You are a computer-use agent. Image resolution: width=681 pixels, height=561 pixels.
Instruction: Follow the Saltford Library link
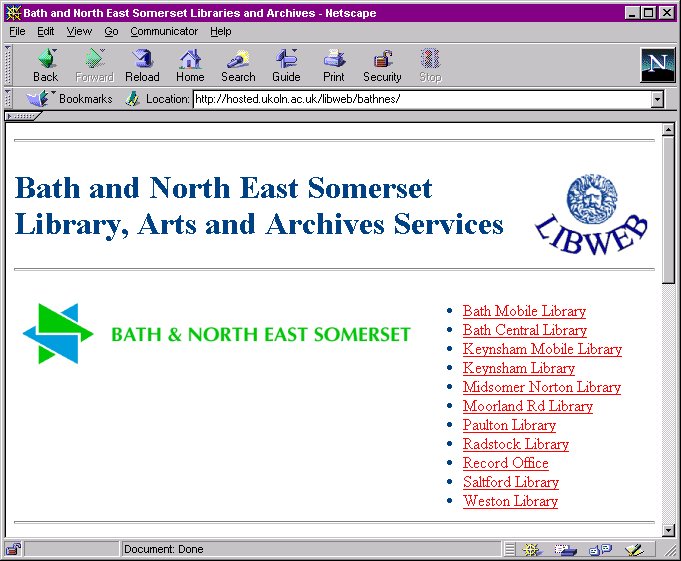[x=511, y=482]
